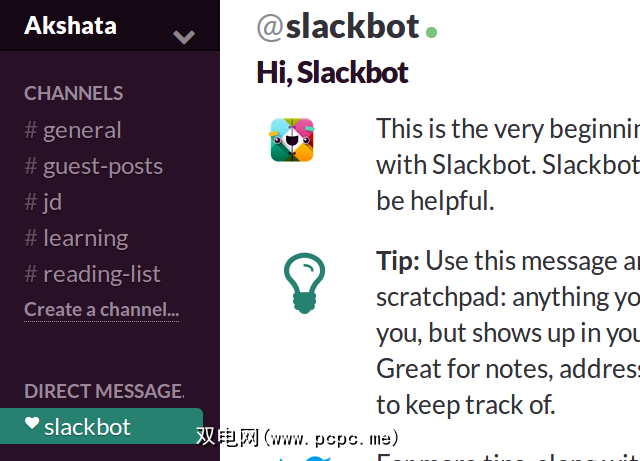The height and width of the screenshot is (461, 640).
Task: Open the Akshata team name menu
Action: click(x=70, y=25)
